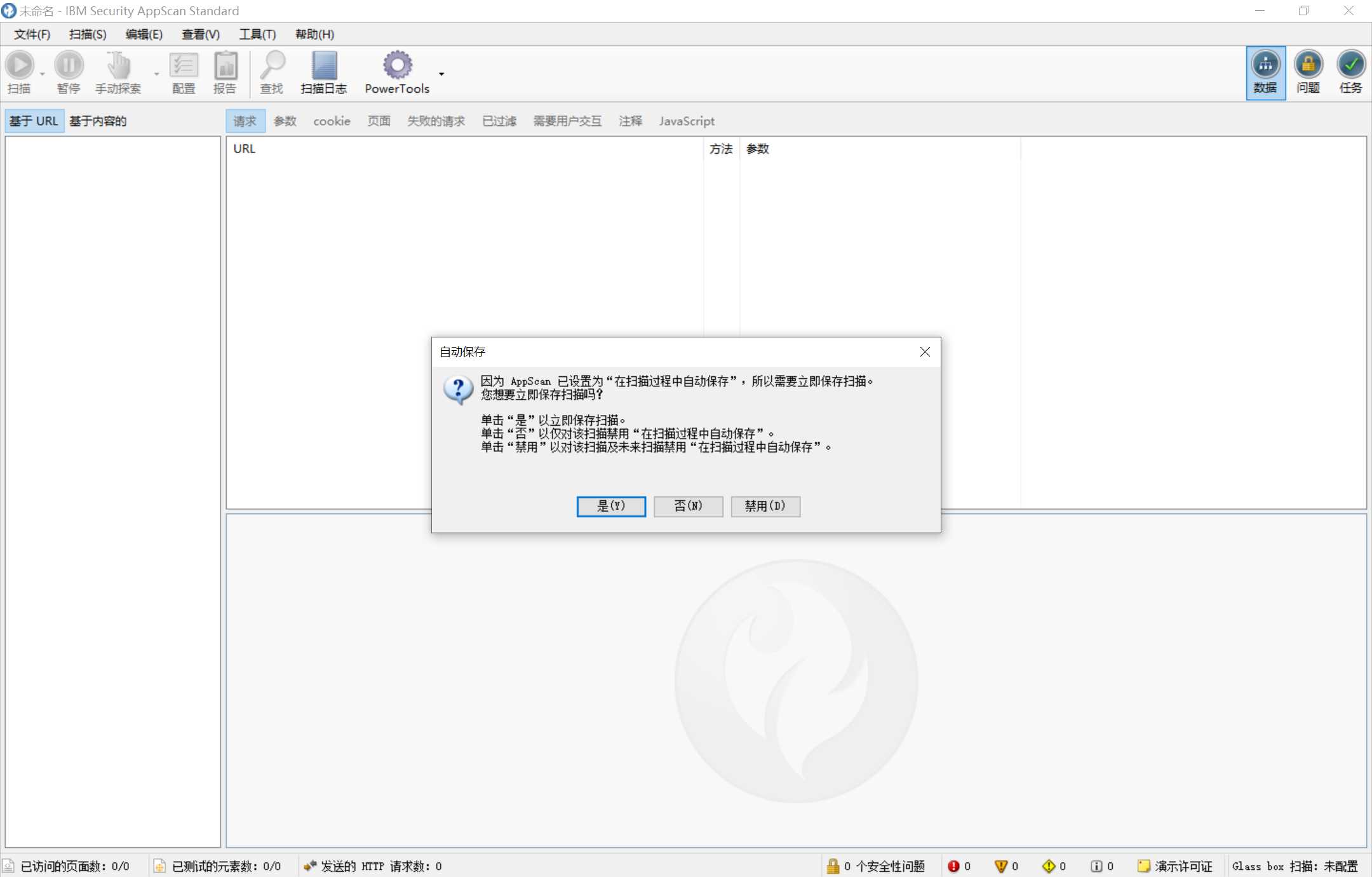
Task: Click the PowerTools gear icon
Action: pos(398,65)
